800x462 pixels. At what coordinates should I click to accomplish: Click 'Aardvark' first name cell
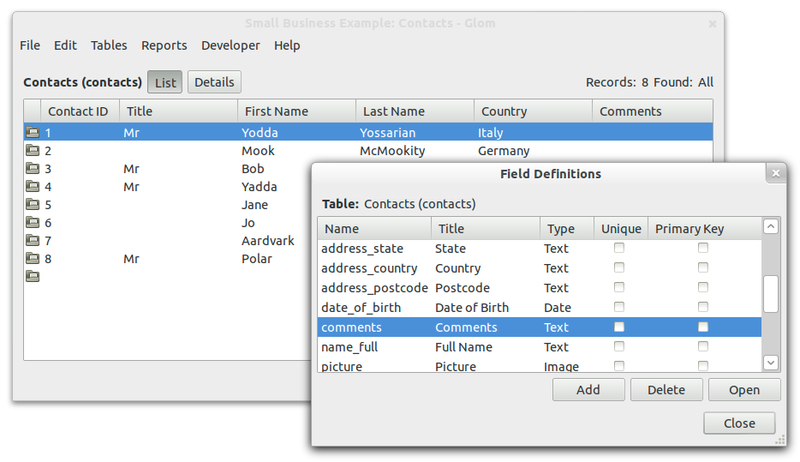[x=268, y=241]
